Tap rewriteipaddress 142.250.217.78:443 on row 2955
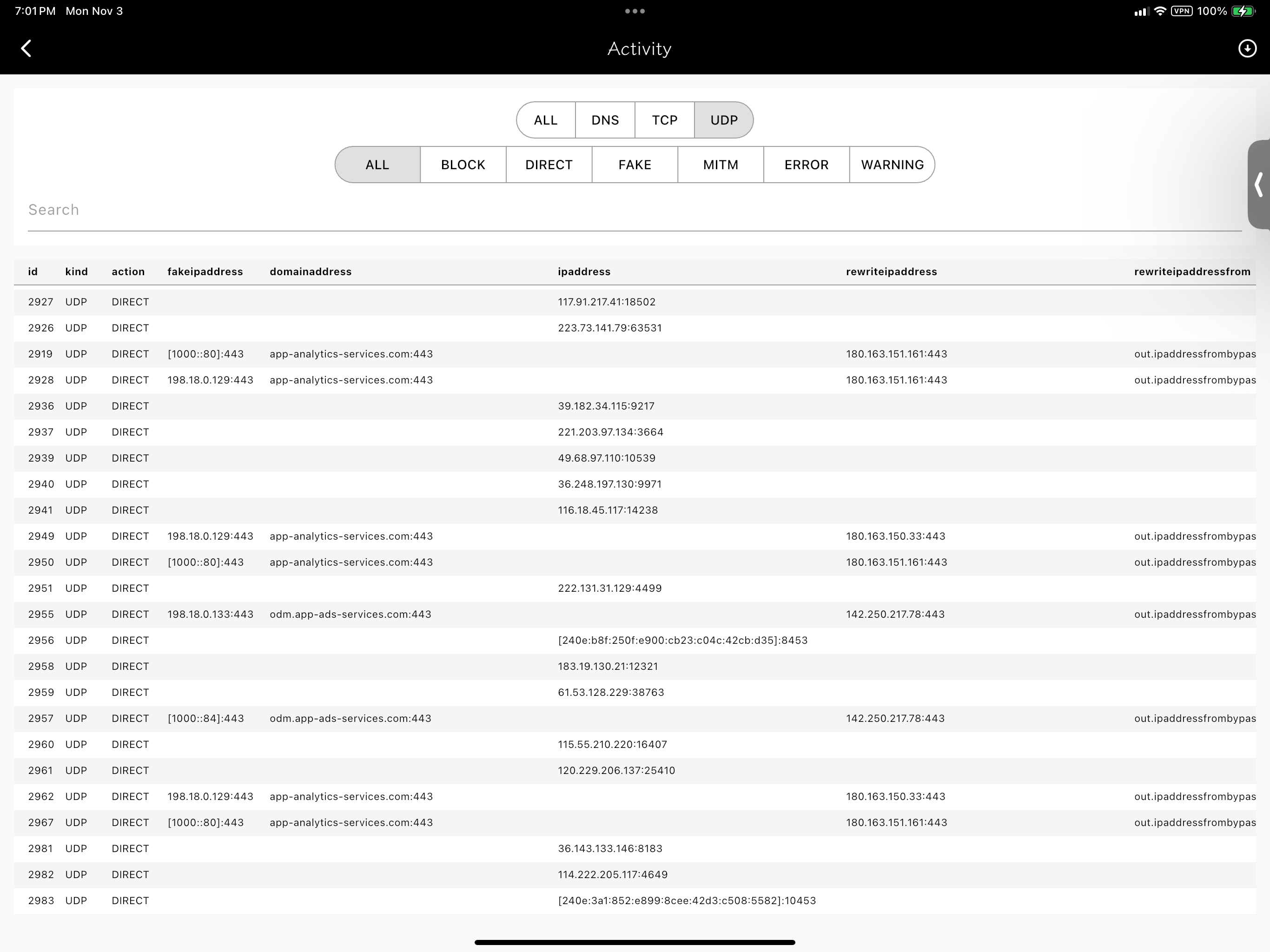Image resolution: width=1270 pixels, height=952 pixels. (x=894, y=614)
